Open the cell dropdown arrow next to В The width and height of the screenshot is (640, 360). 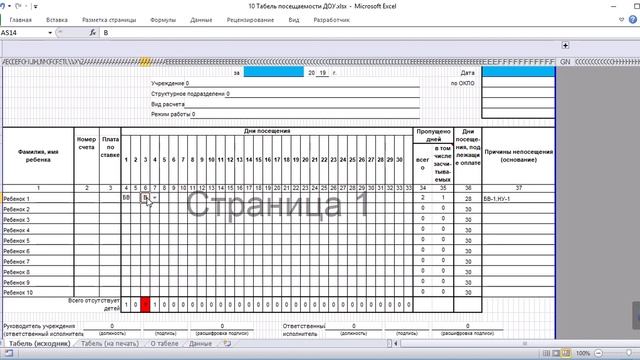pos(154,198)
